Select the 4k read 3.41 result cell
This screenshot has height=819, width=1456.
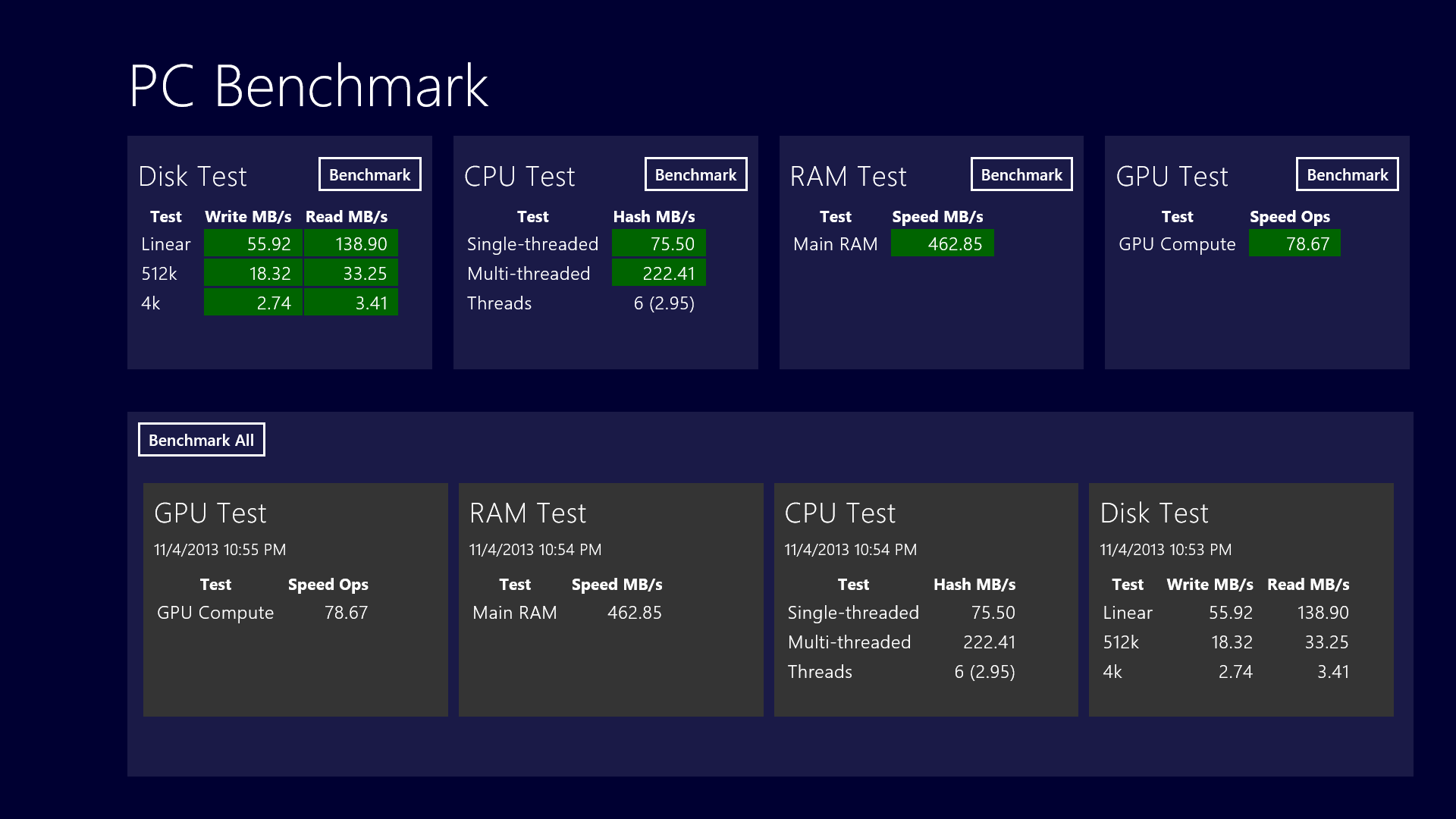point(351,303)
